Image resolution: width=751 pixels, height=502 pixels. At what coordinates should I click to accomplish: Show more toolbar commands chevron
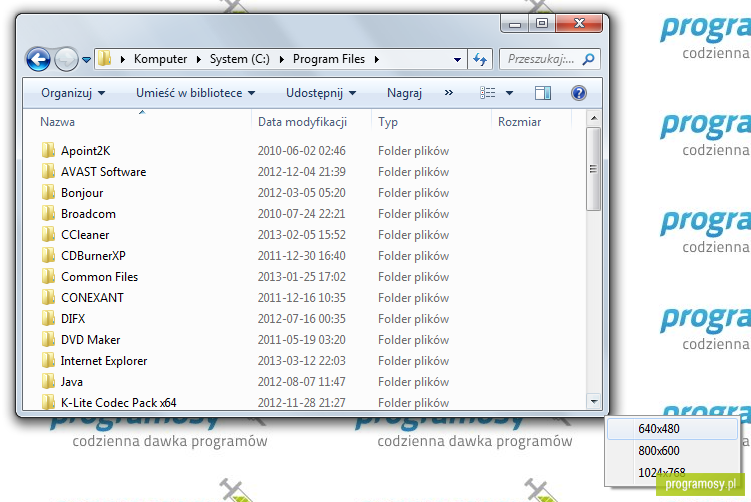point(448,92)
